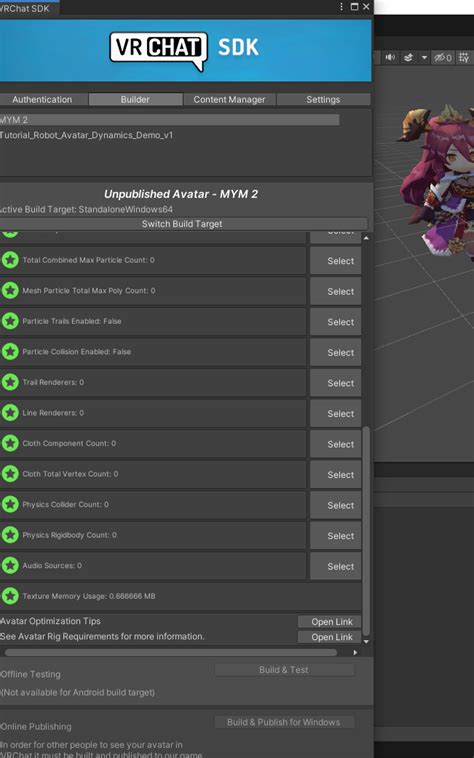Image resolution: width=474 pixels, height=758 pixels.
Task: Click green star beside Physics Collider Count
Action: pyautogui.click(x=10, y=504)
